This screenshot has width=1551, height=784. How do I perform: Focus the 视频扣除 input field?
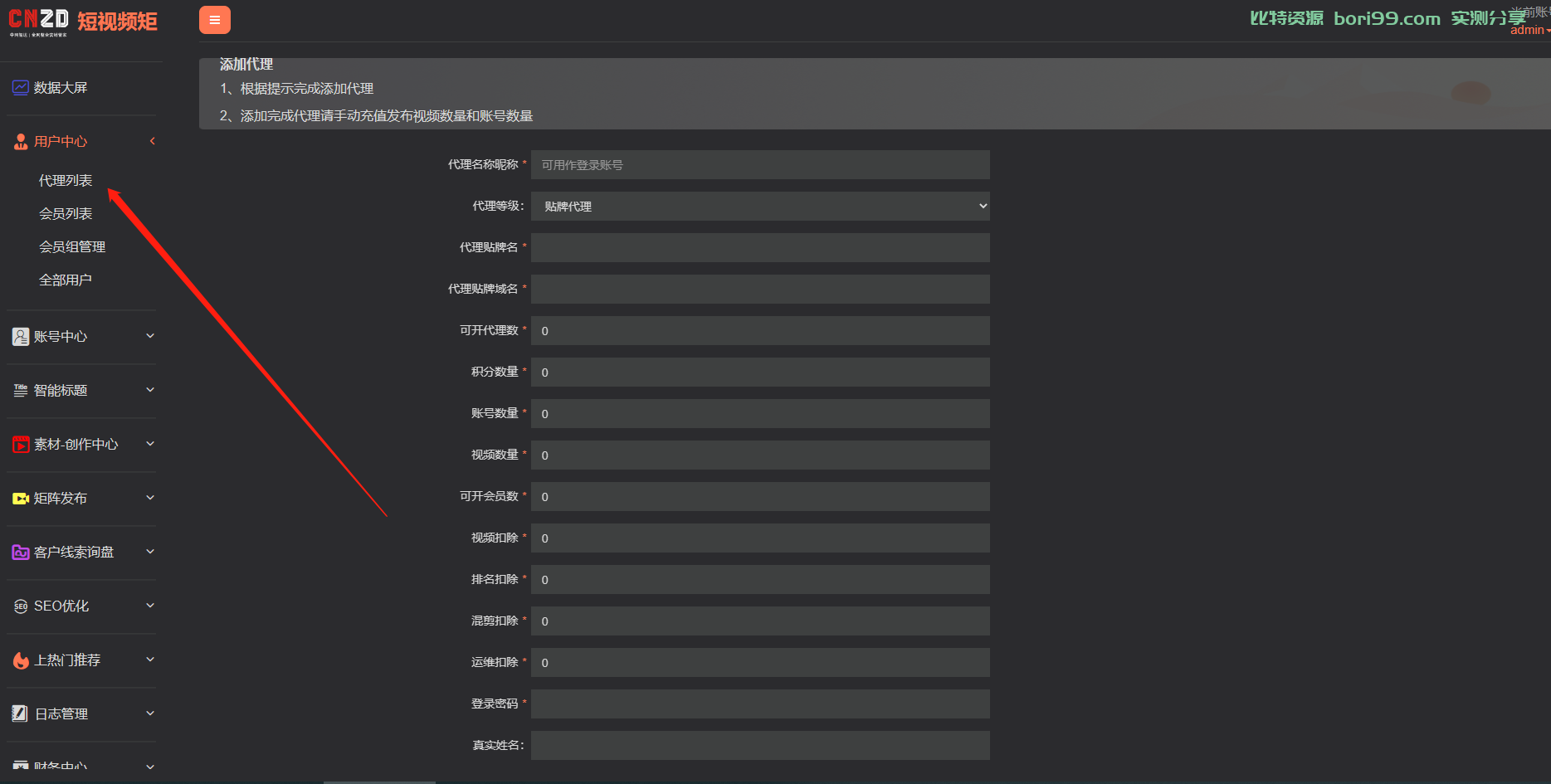760,538
